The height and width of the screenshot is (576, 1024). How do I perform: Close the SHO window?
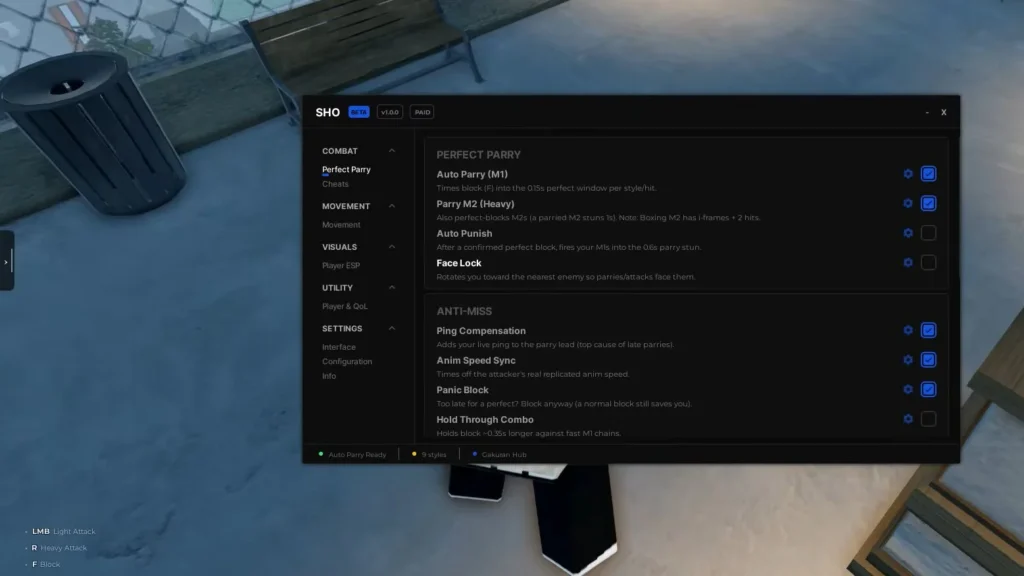[944, 112]
